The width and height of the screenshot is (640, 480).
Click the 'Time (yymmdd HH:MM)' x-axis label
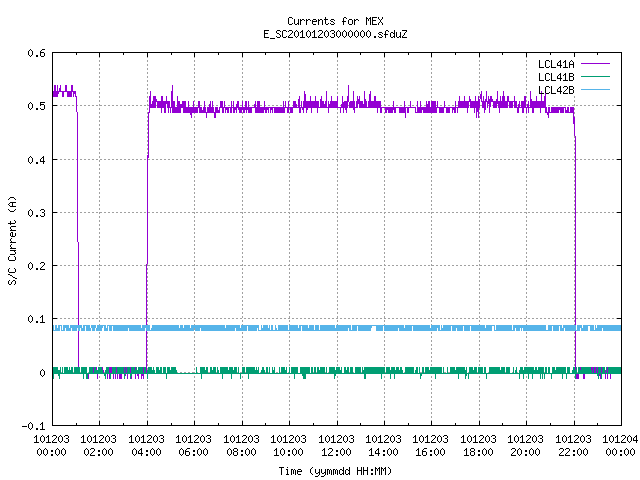point(335,471)
